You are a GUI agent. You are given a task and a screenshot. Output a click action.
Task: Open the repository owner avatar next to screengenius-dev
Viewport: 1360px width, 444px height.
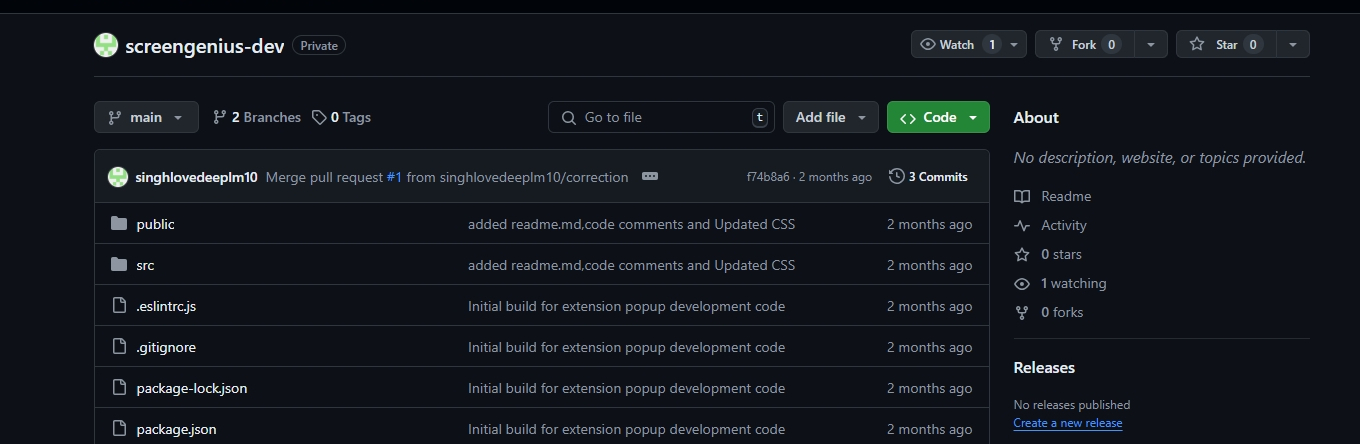pos(106,45)
